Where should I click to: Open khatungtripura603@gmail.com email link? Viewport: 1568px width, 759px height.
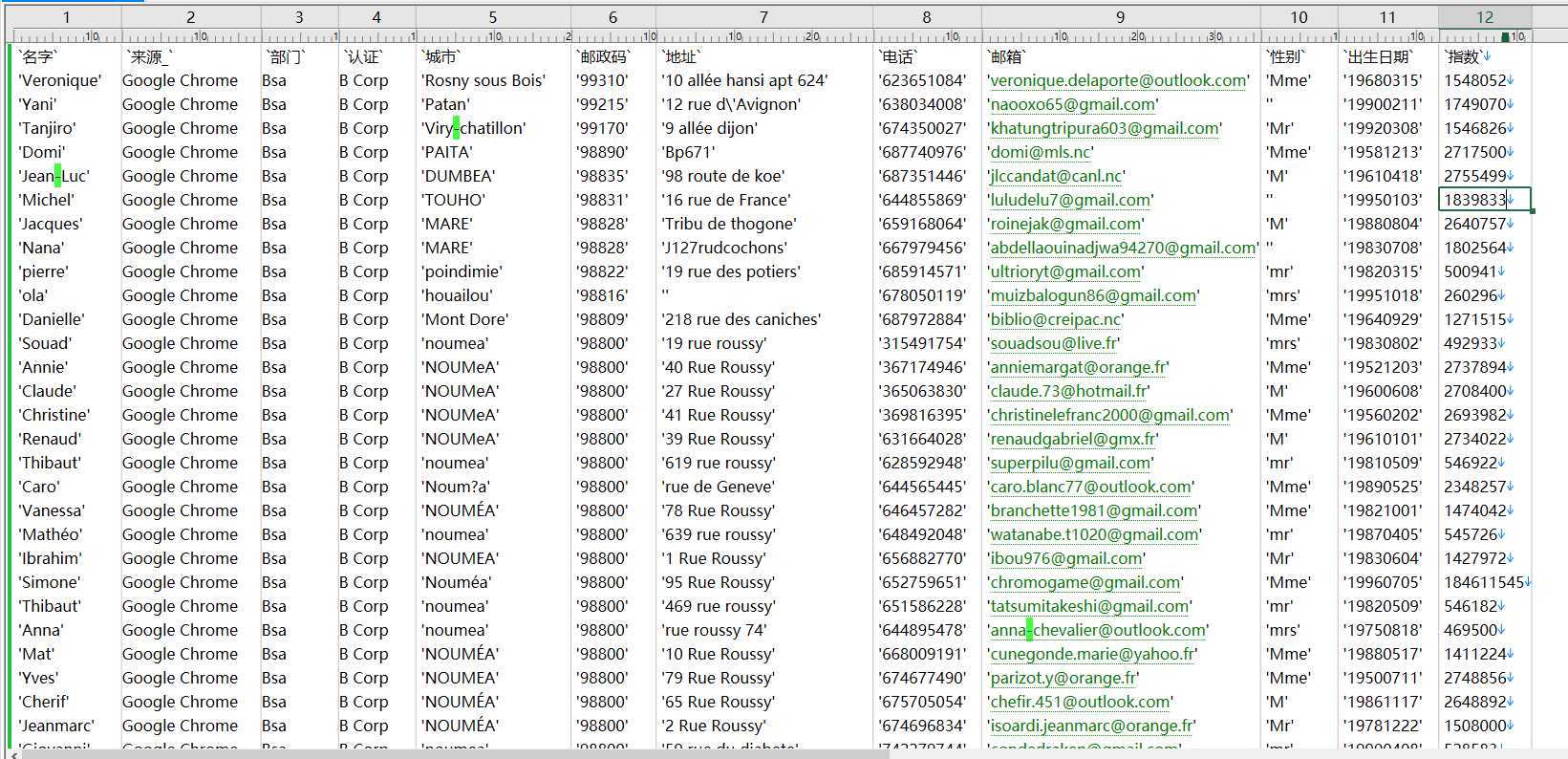click(1105, 128)
